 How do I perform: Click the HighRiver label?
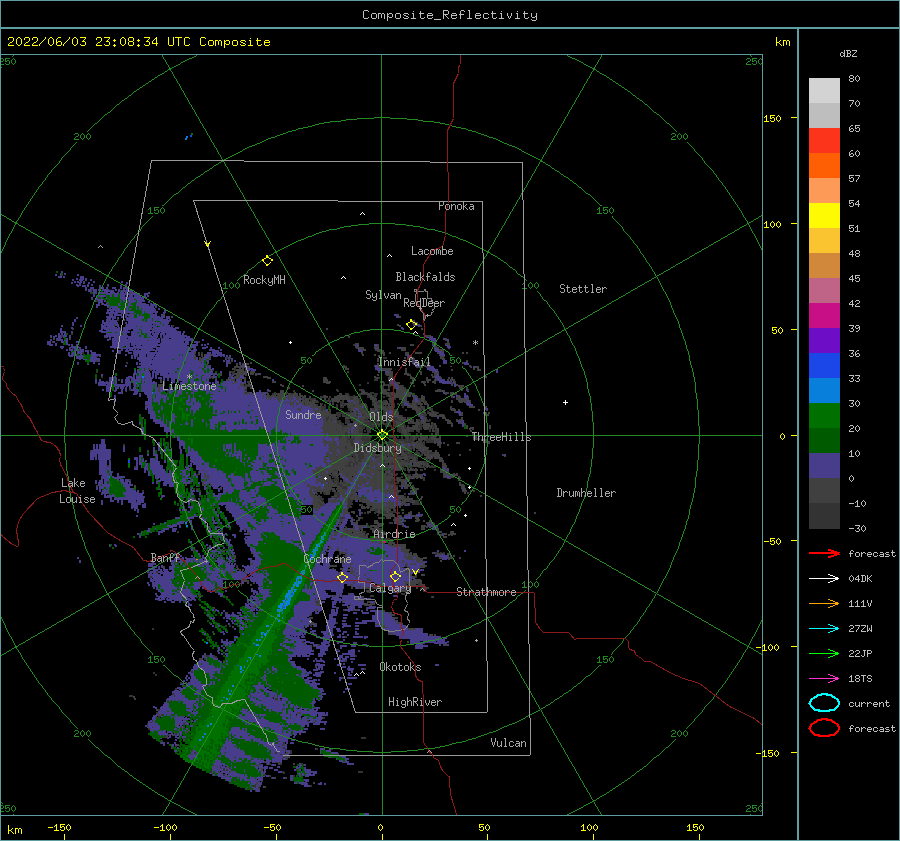pyautogui.click(x=415, y=702)
